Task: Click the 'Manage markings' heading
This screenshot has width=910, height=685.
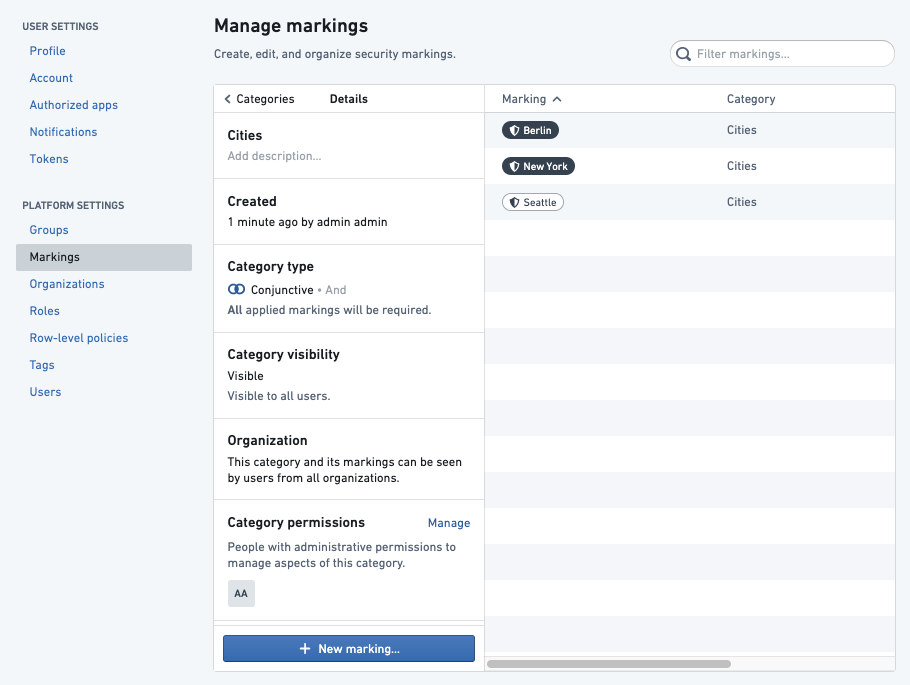Action: coord(291,26)
